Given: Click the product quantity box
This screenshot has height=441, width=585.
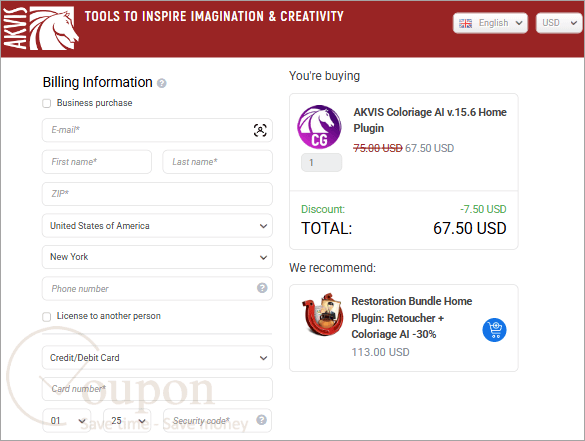Looking at the screenshot, I should 321,163.
